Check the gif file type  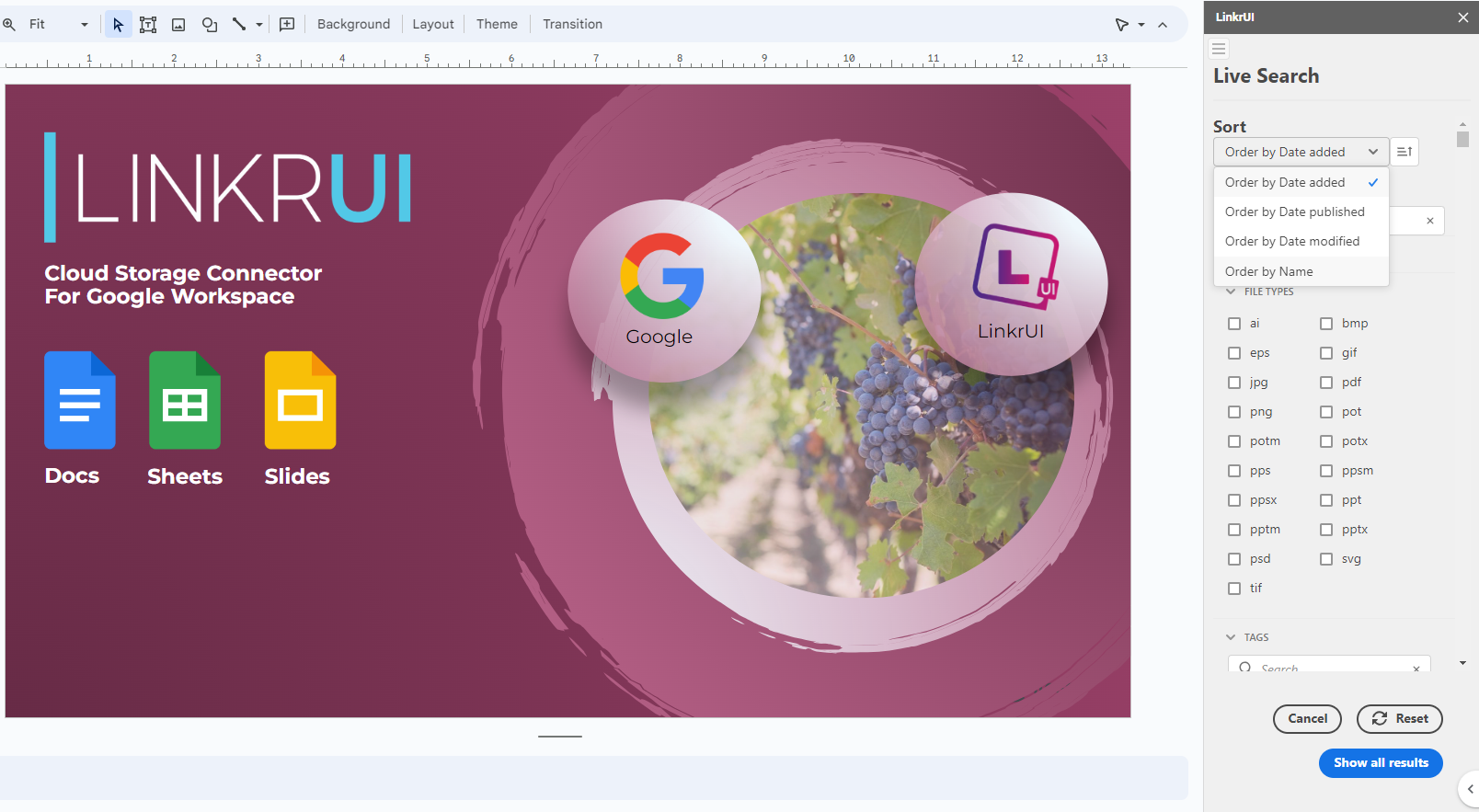click(1326, 353)
